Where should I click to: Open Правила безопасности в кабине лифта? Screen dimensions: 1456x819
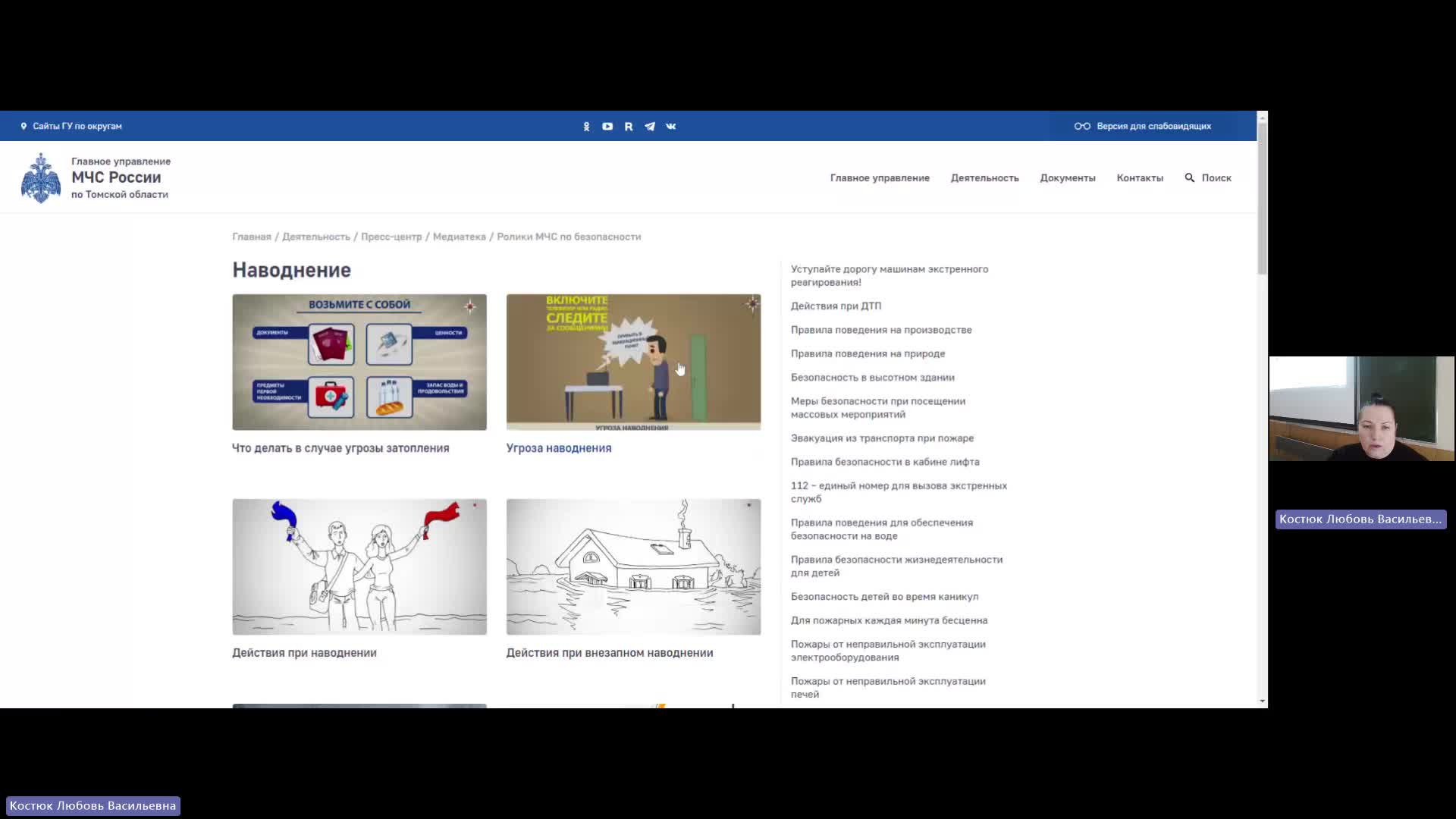(885, 462)
